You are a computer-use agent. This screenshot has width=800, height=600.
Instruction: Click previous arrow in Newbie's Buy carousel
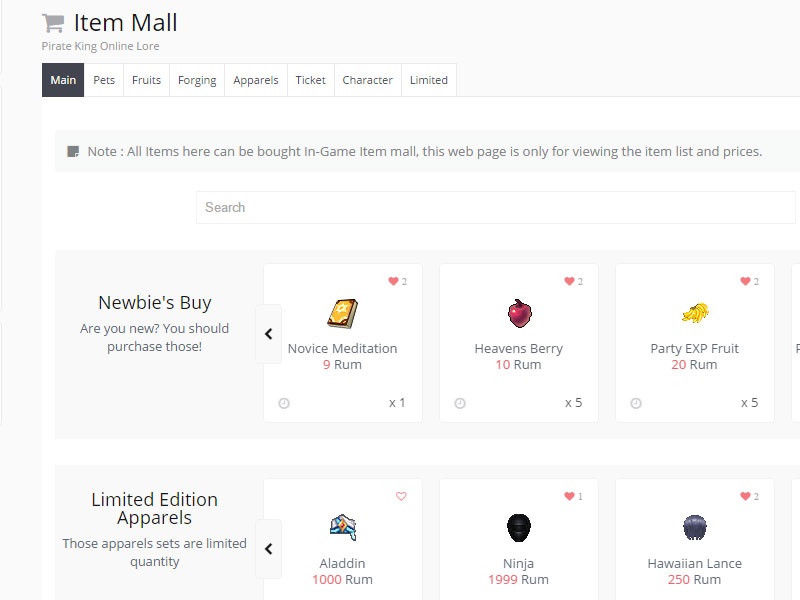[268, 334]
